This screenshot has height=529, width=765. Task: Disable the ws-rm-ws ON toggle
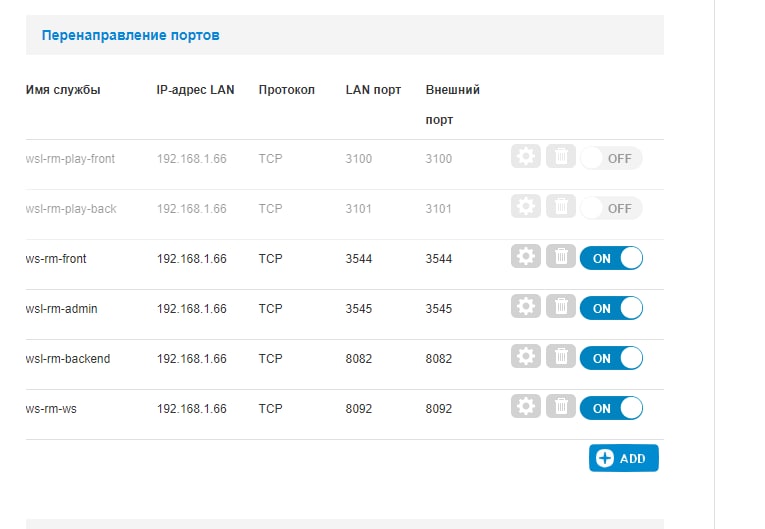click(611, 408)
